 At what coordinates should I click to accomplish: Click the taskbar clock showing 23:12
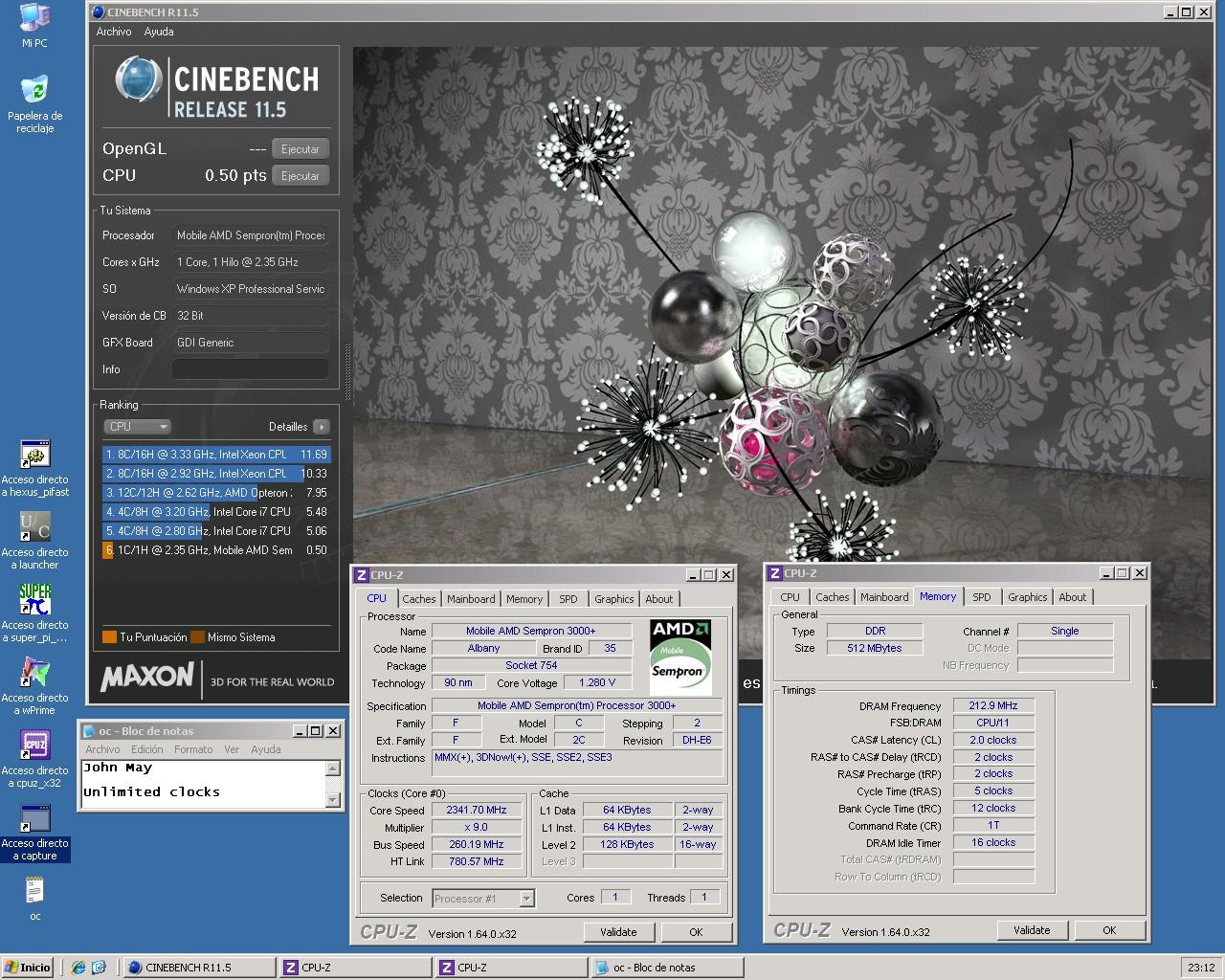[1200, 968]
